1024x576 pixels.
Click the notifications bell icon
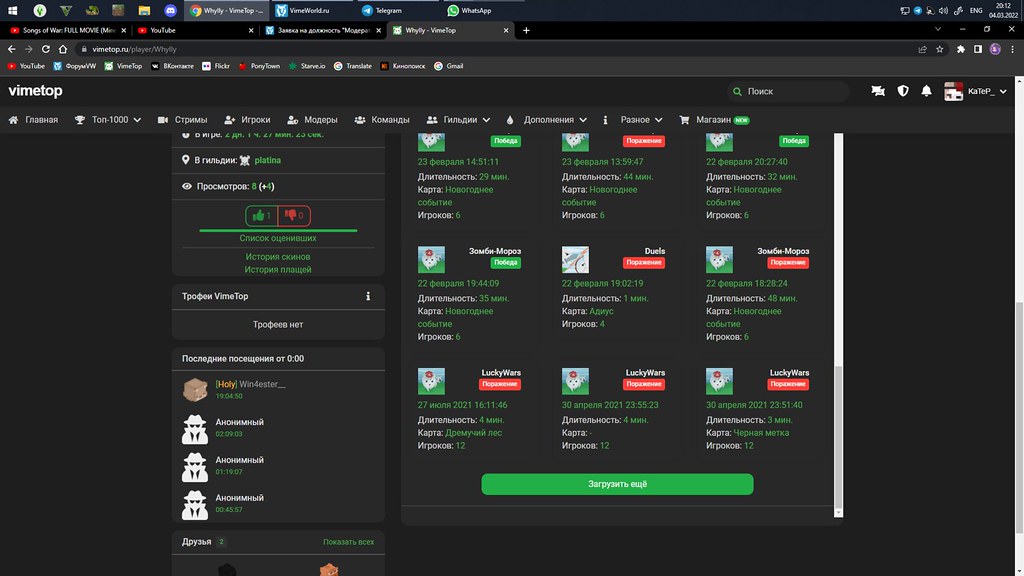[x=926, y=91]
